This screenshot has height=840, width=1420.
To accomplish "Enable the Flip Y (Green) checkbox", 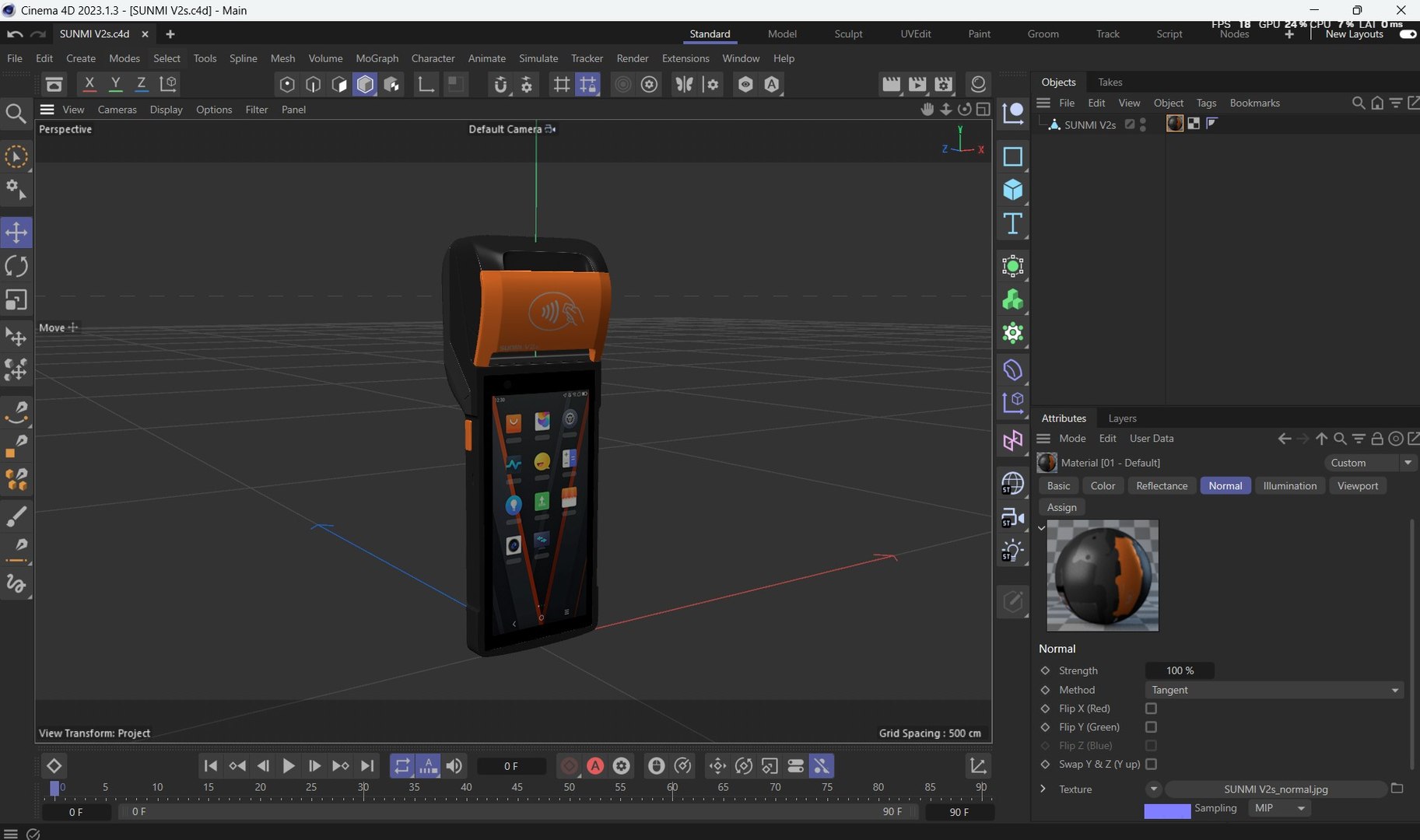I will 1151,727.
